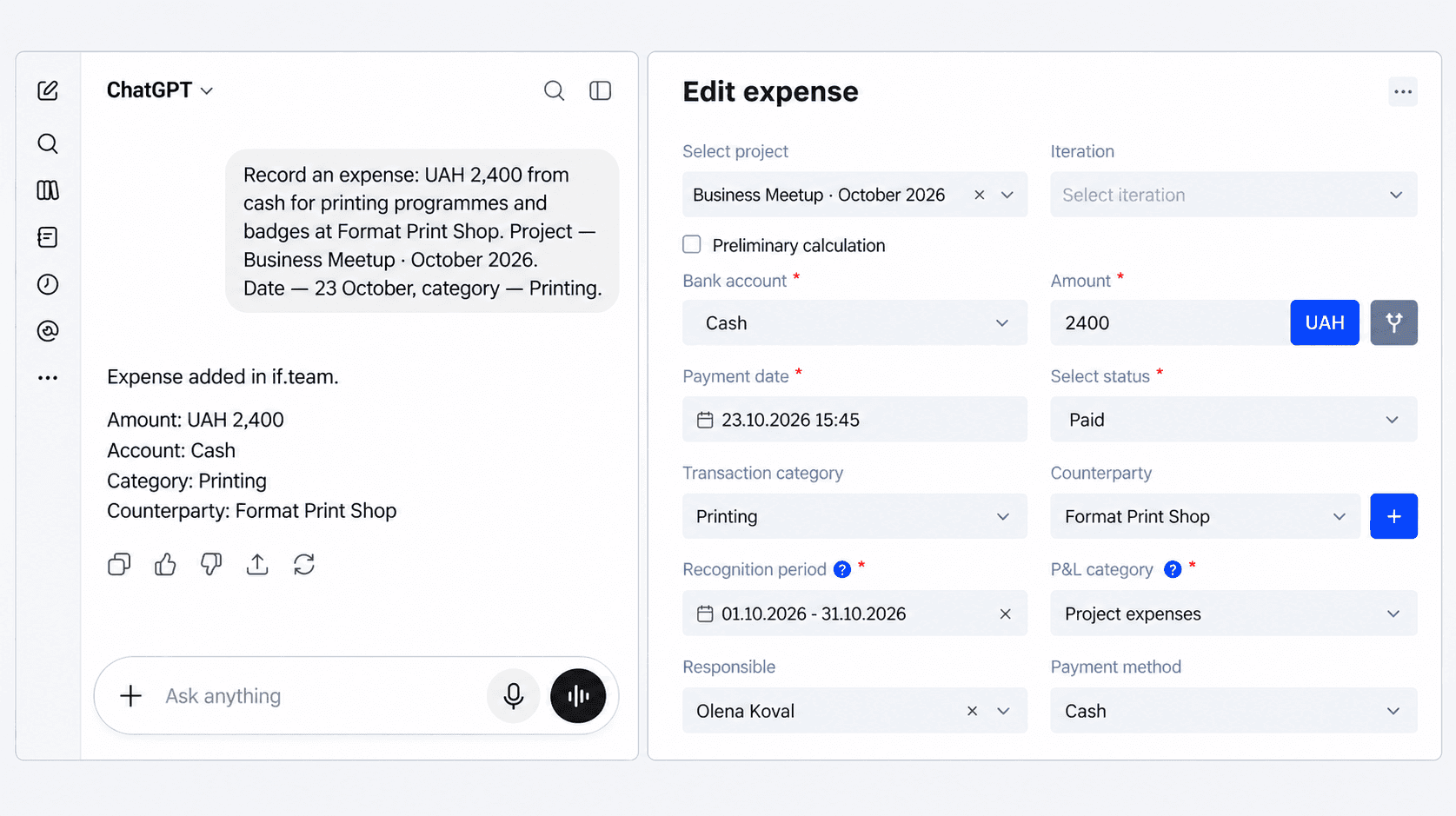Open the Select iteration dropdown
The width and height of the screenshot is (1456, 816).
(1233, 195)
